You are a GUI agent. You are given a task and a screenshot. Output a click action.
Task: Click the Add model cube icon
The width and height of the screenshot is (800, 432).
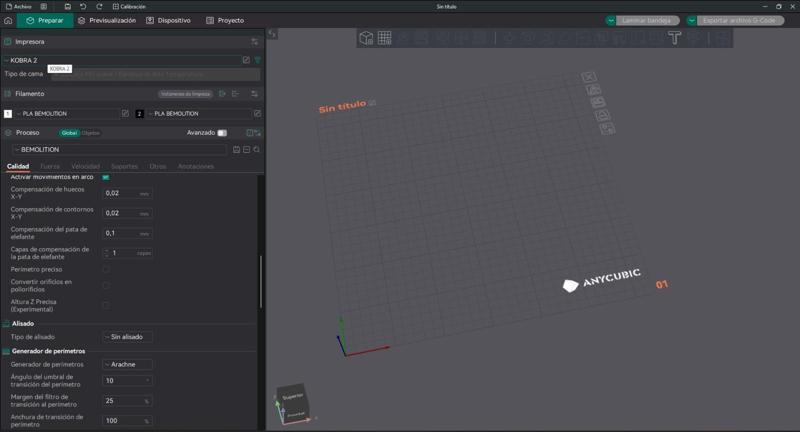(366, 38)
